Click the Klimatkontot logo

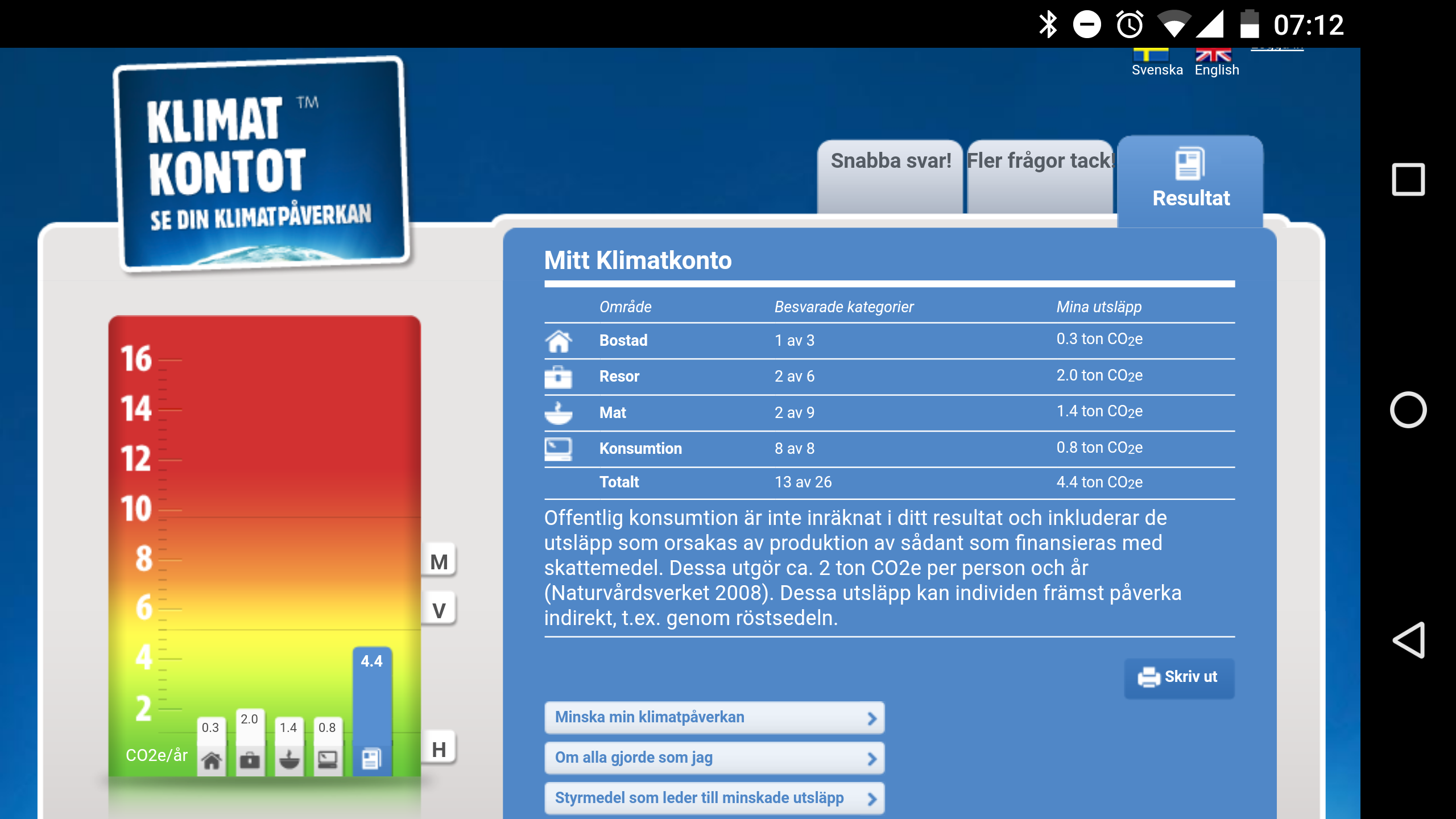[x=262, y=164]
